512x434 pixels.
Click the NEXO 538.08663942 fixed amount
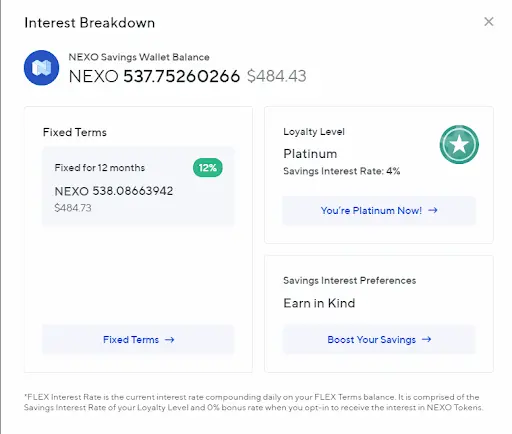pyautogui.click(x=114, y=191)
